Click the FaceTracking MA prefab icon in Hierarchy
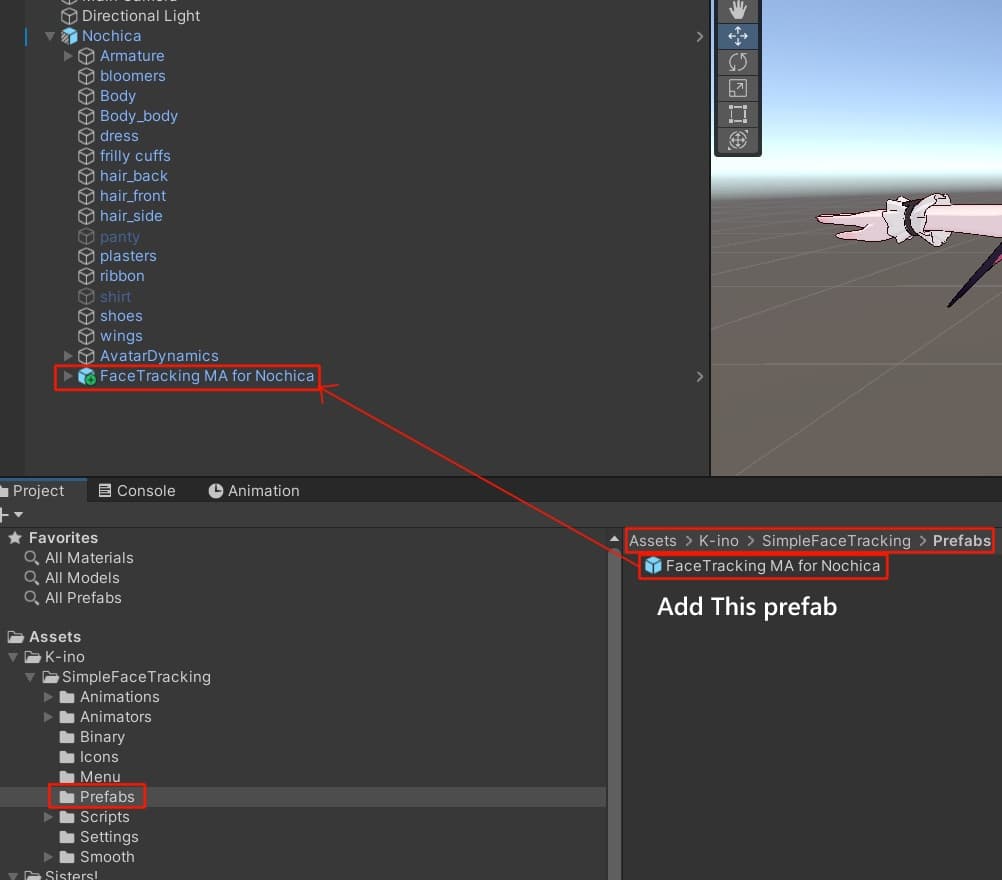Viewport: 1002px width, 880px height. [x=86, y=376]
